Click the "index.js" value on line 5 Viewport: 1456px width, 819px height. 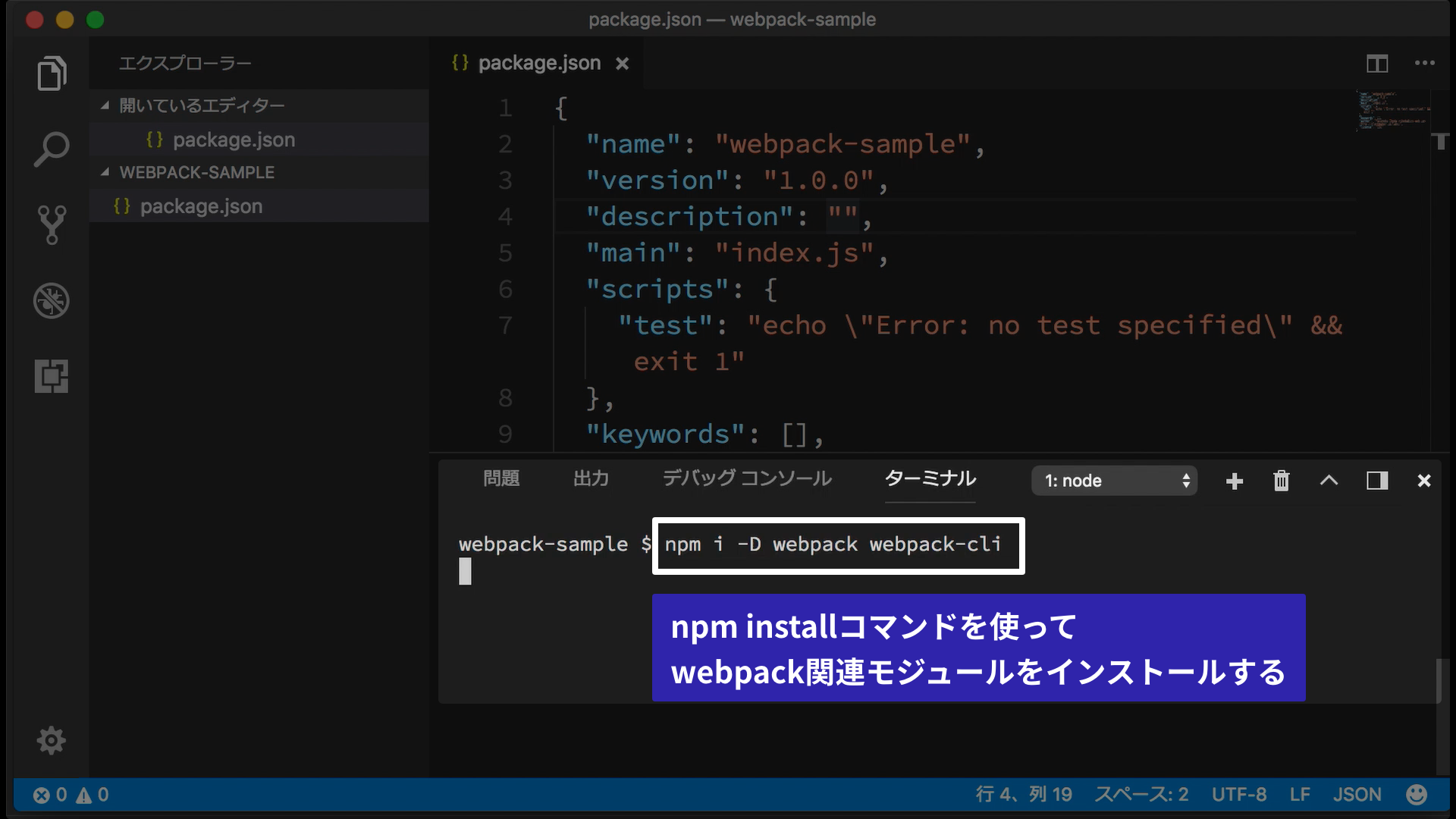point(794,253)
